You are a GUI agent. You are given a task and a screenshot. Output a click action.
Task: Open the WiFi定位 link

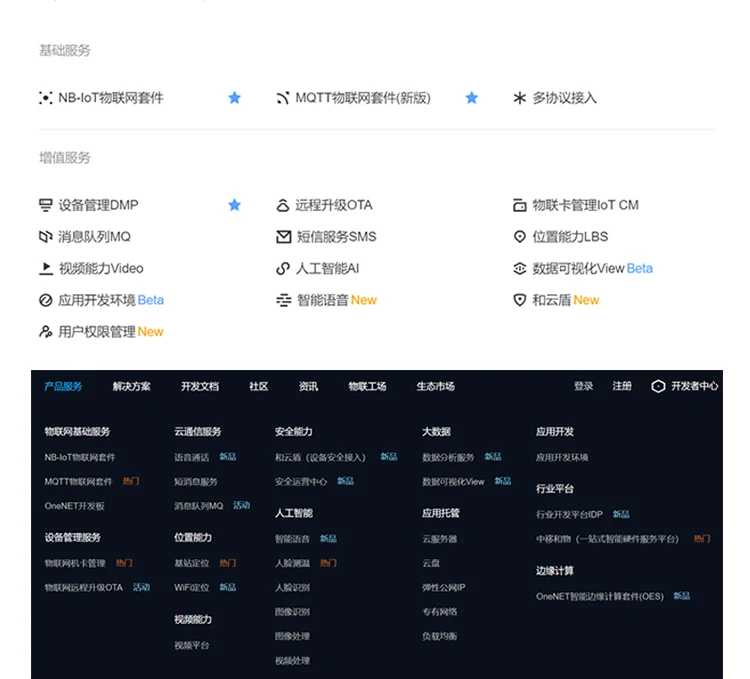pyautogui.click(x=192, y=588)
